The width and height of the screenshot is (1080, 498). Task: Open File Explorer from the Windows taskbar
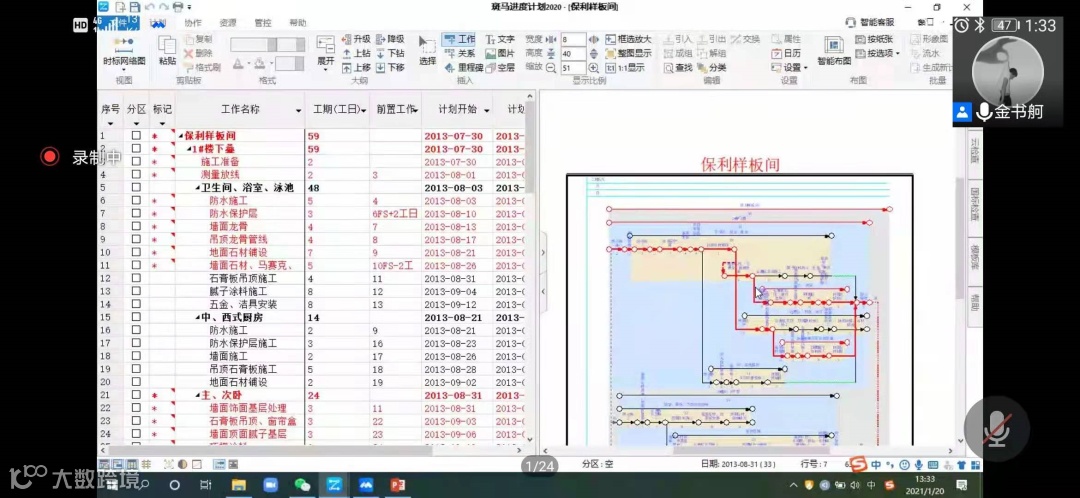click(x=239, y=485)
